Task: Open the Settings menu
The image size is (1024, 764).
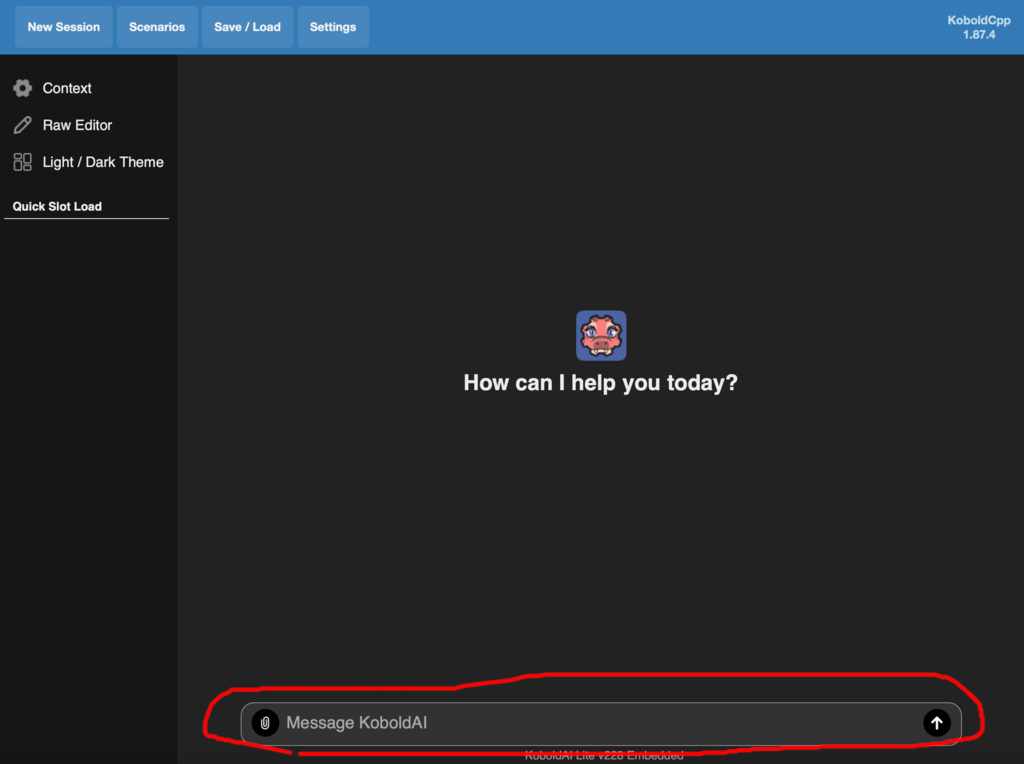Action: (x=333, y=27)
